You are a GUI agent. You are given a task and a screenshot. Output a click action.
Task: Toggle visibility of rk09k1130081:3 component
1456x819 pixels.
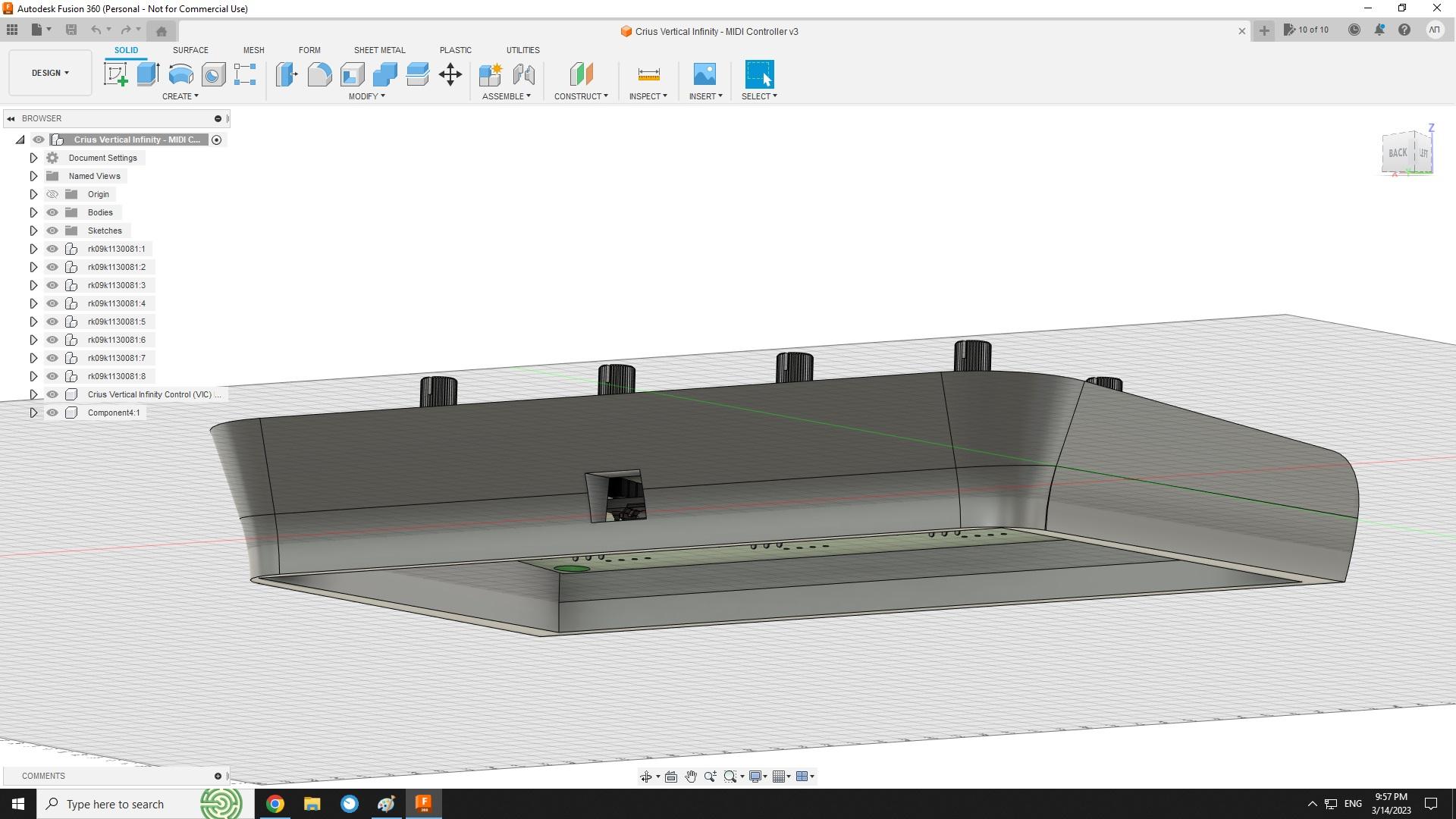tap(52, 285)
